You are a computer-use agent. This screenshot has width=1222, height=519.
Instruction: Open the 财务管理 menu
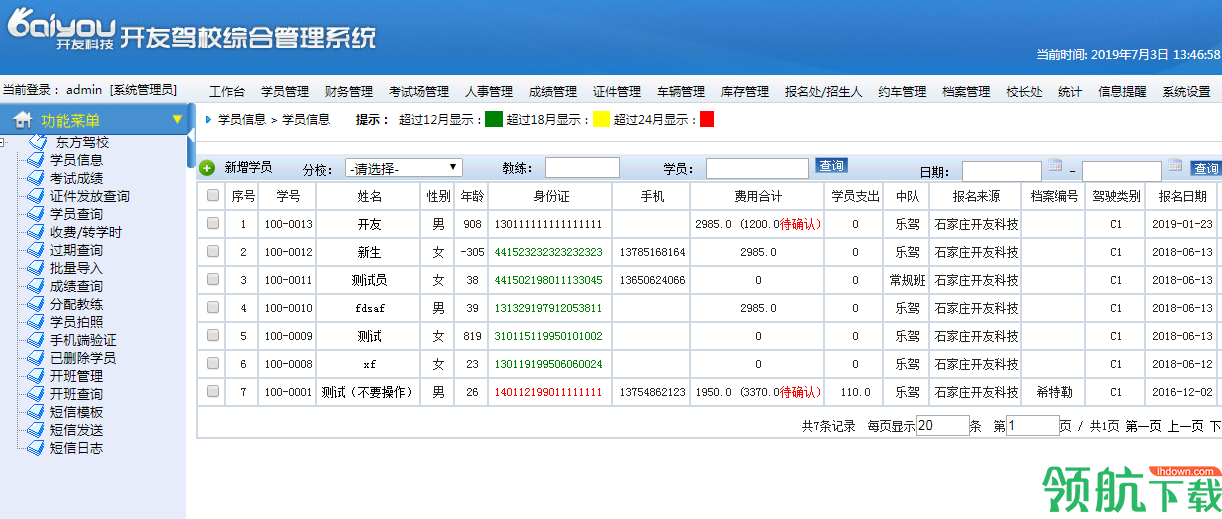click(349, 92)
